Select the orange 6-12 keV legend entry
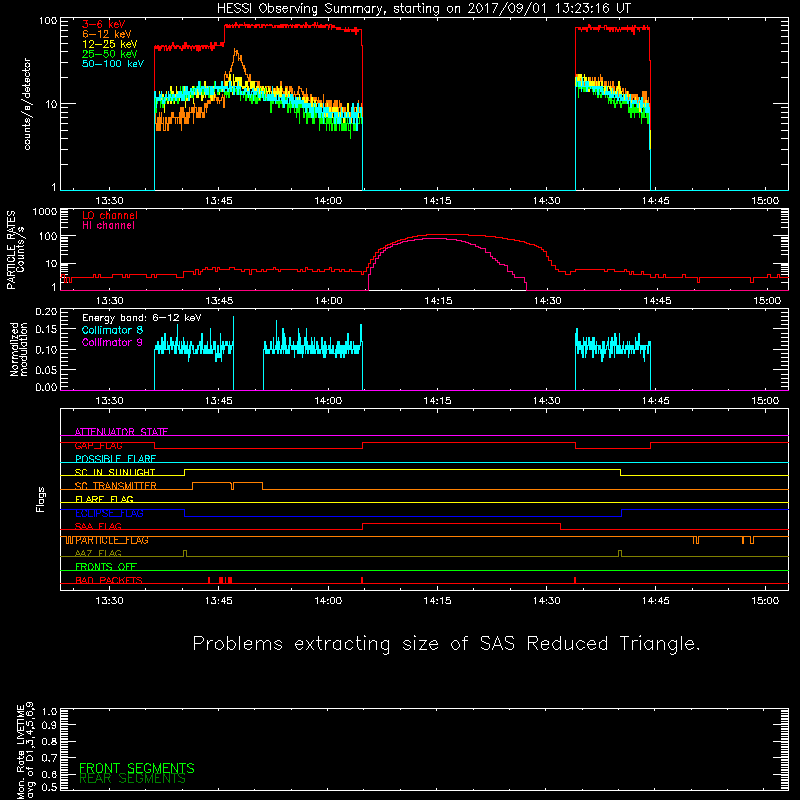 click(106, 34)
